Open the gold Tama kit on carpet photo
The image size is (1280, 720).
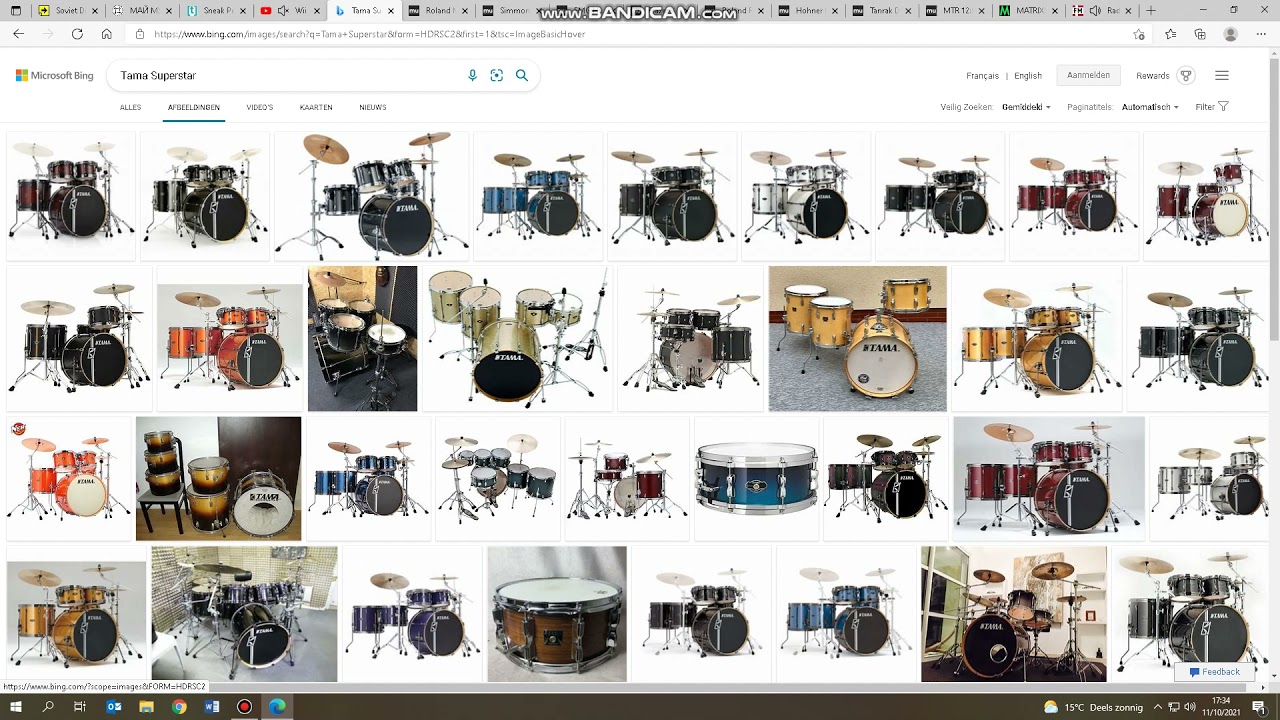[857, 338]
